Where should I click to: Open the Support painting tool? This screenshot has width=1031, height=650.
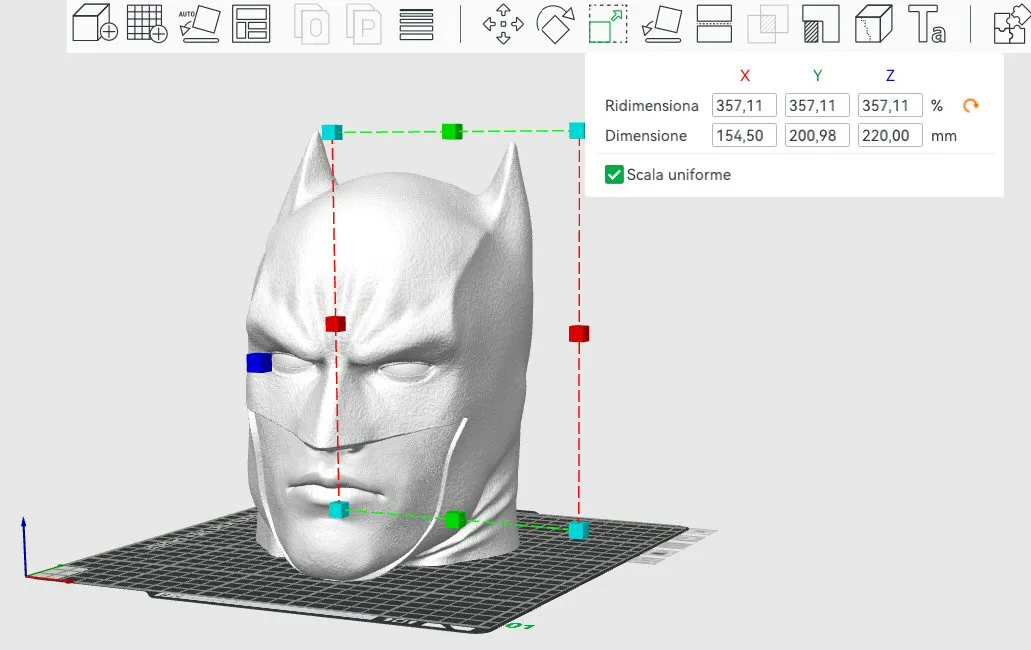click(x=821, y=24)
